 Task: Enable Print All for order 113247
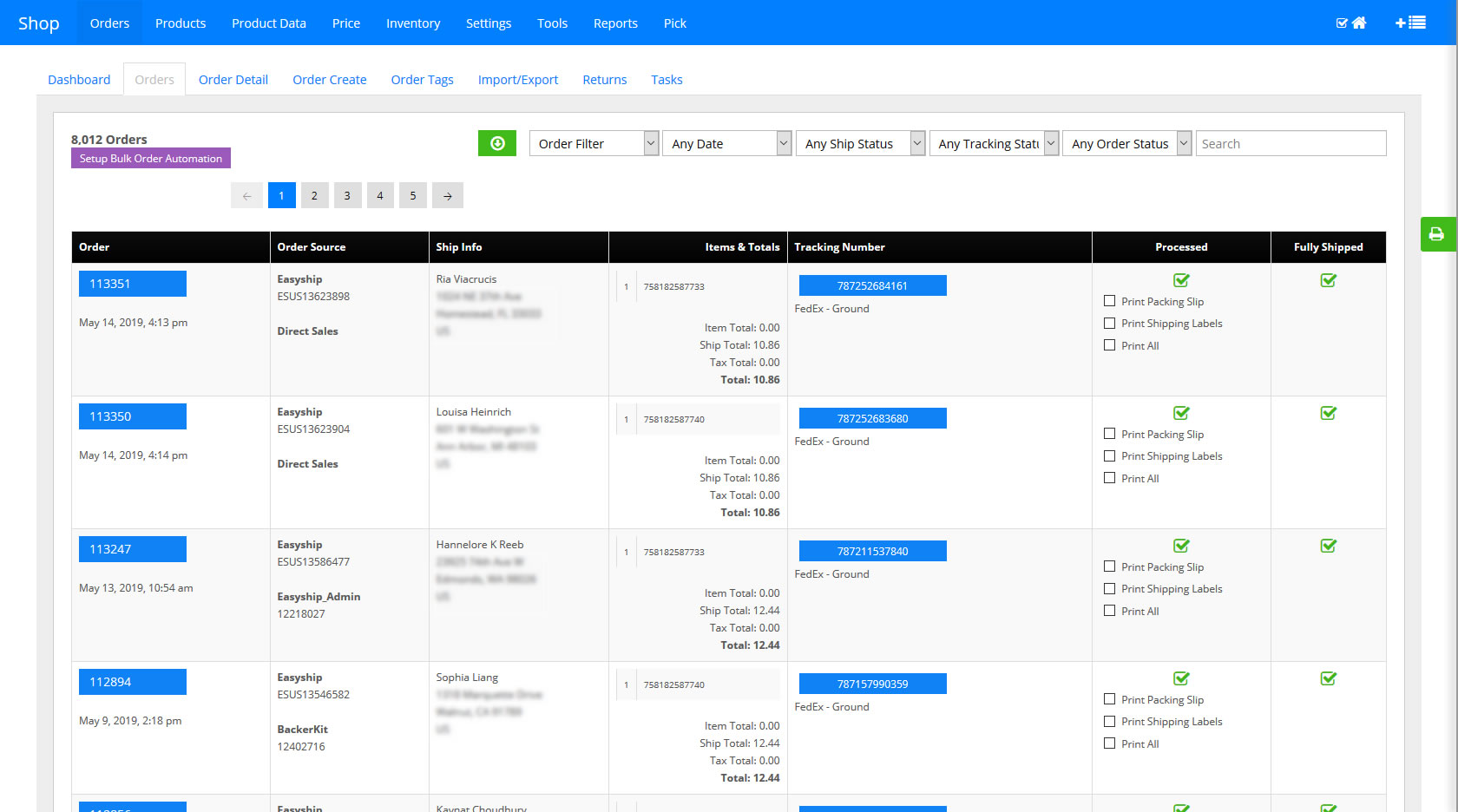pyautogui.click(x=1109, y=611)
